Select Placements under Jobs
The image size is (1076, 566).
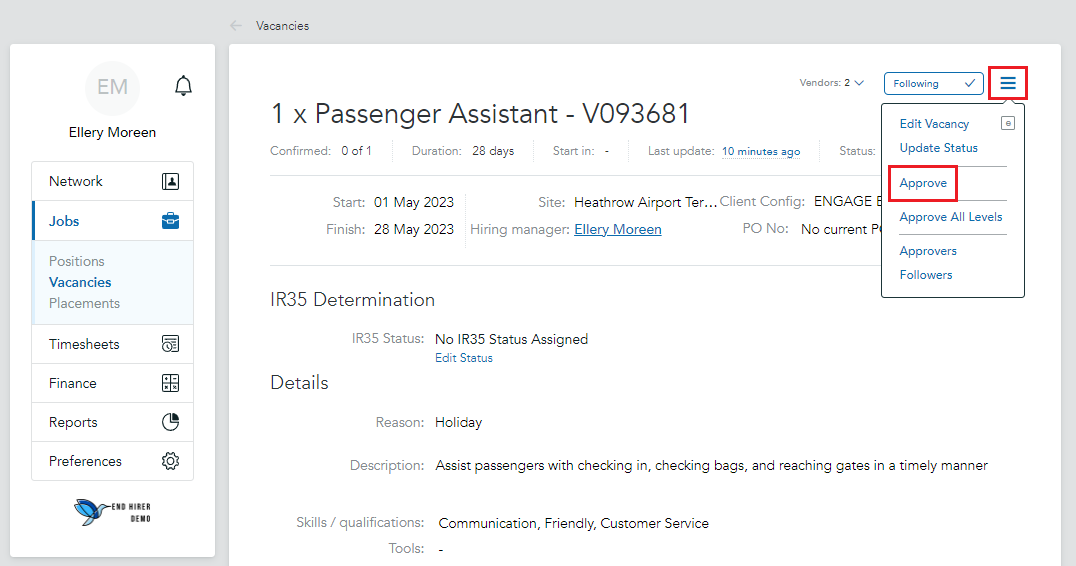click(84, 303)
